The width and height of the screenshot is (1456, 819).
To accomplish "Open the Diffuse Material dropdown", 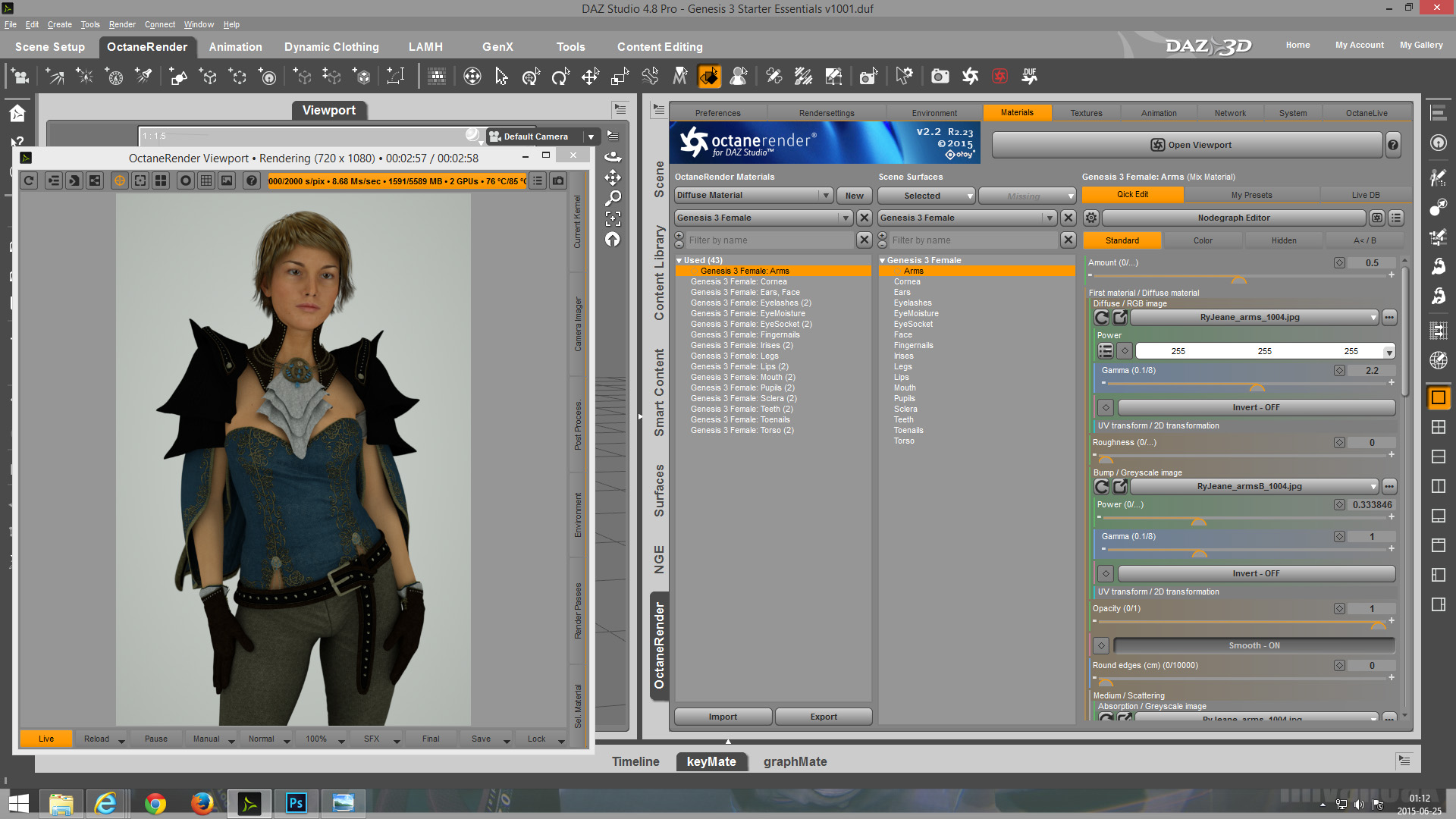I will click(x=754, y=195).
